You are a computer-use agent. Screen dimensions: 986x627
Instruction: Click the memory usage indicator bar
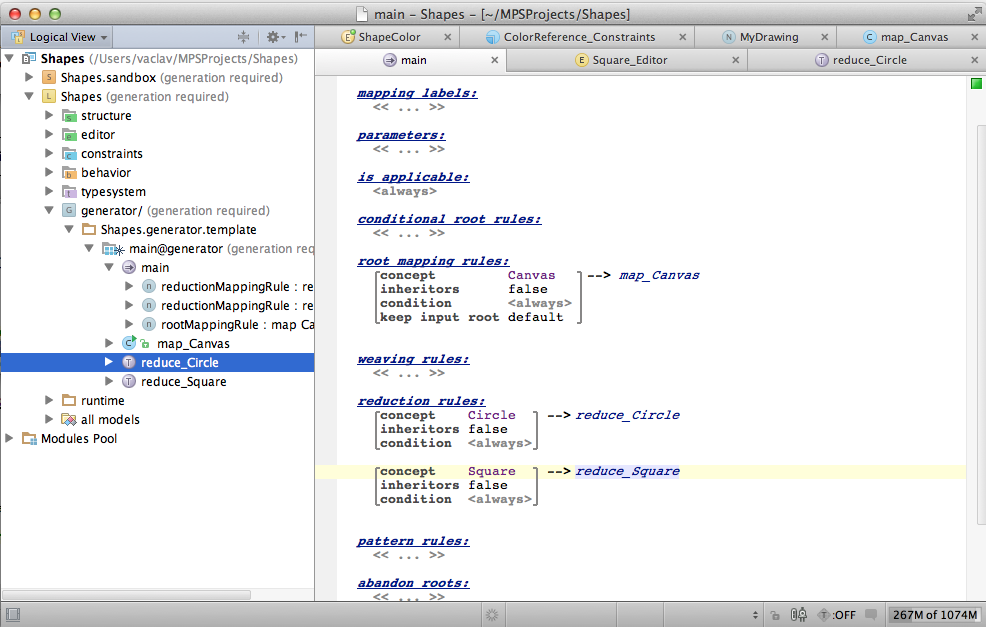click(934, 615)
